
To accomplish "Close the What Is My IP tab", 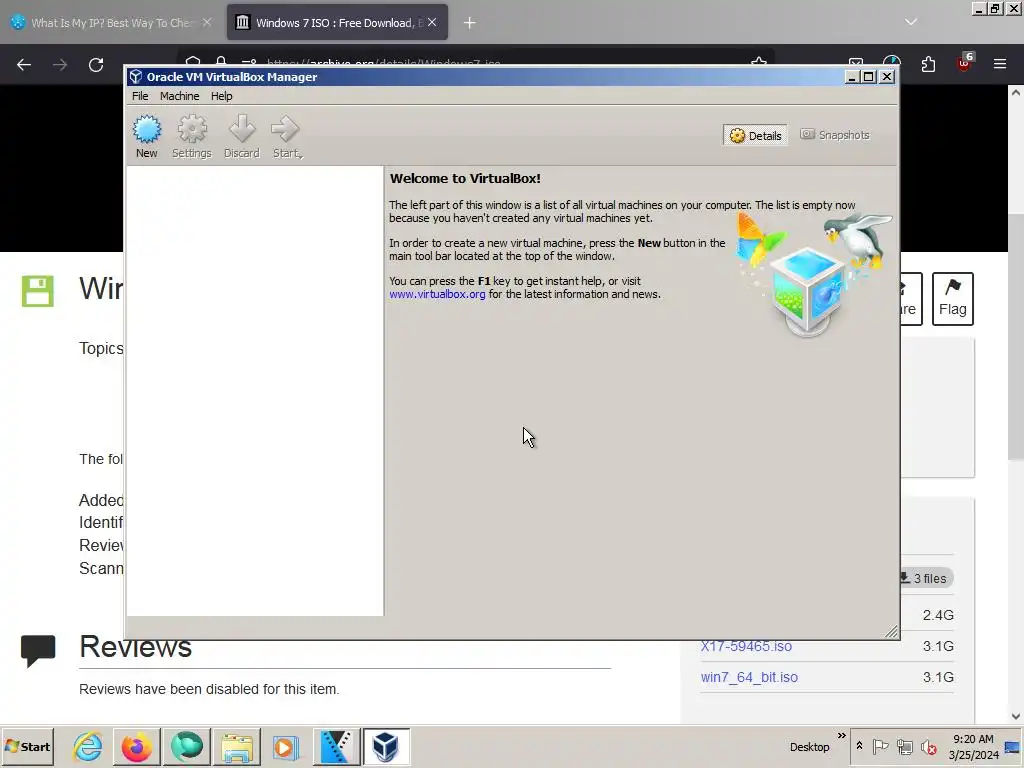I will pyautogui.click(x=207, y=22).
